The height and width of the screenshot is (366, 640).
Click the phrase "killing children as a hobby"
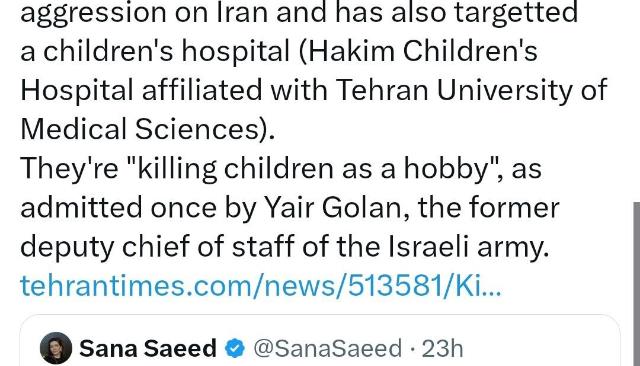click(313, 168)
